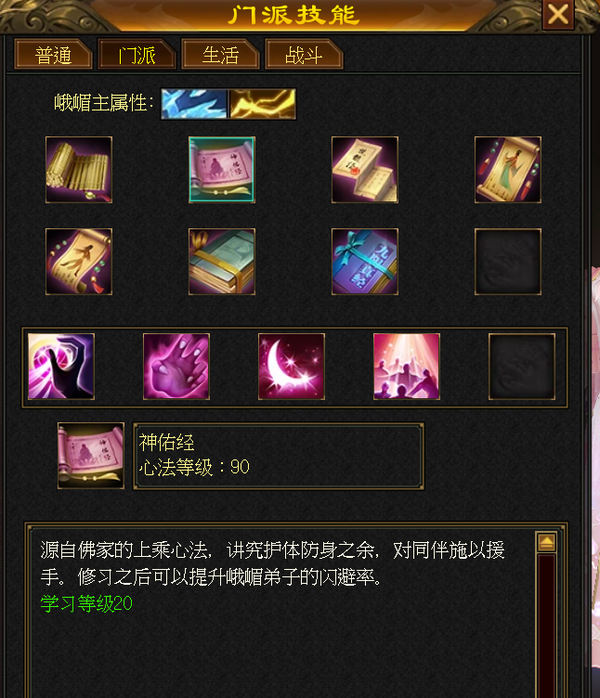Select the purple 九阴真经 book icon

(365, 262)
